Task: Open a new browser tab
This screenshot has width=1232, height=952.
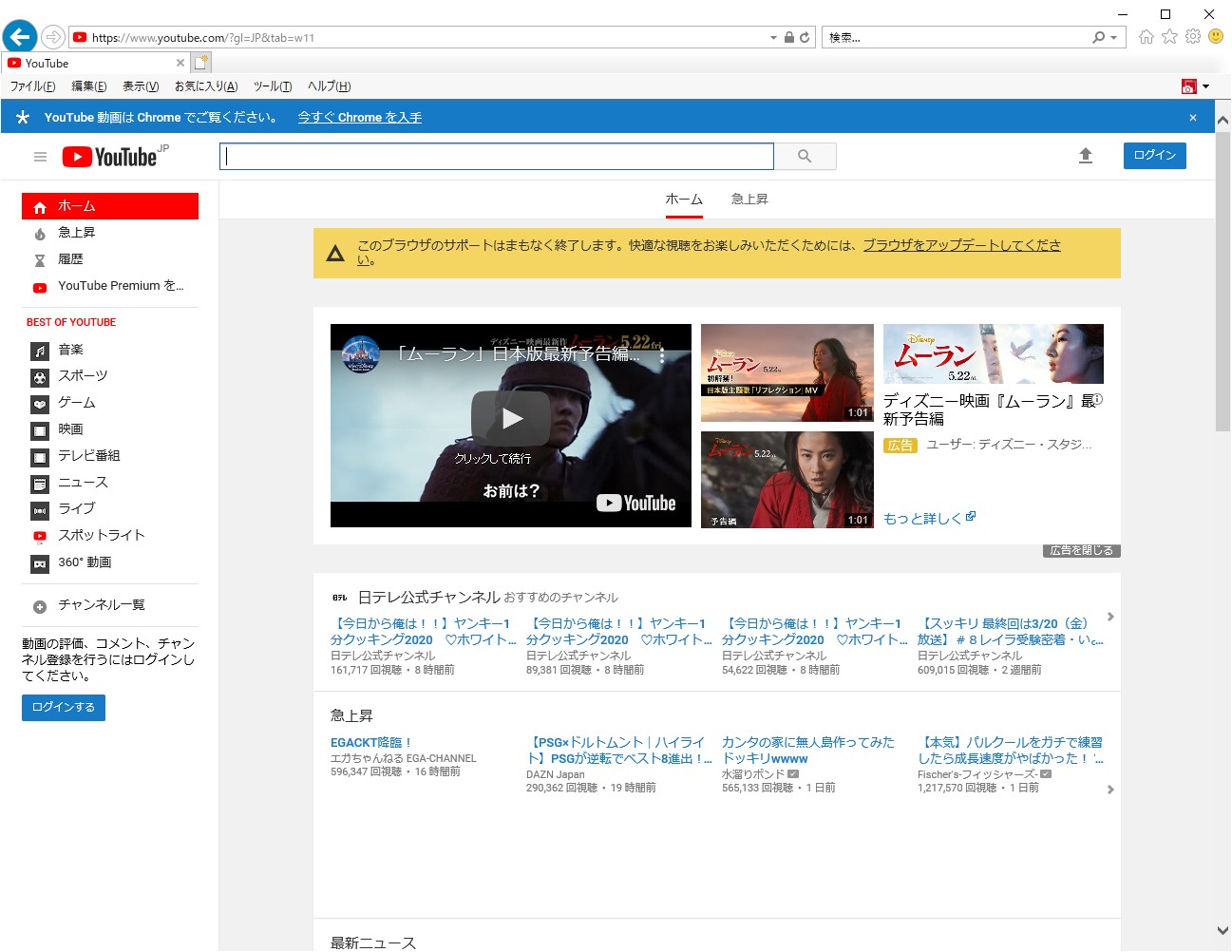Action: pos(201,63)
